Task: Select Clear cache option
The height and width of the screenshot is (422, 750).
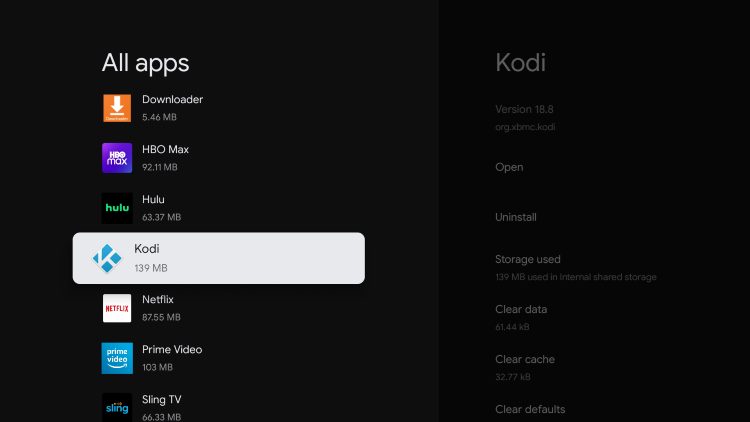Action: 525,367
